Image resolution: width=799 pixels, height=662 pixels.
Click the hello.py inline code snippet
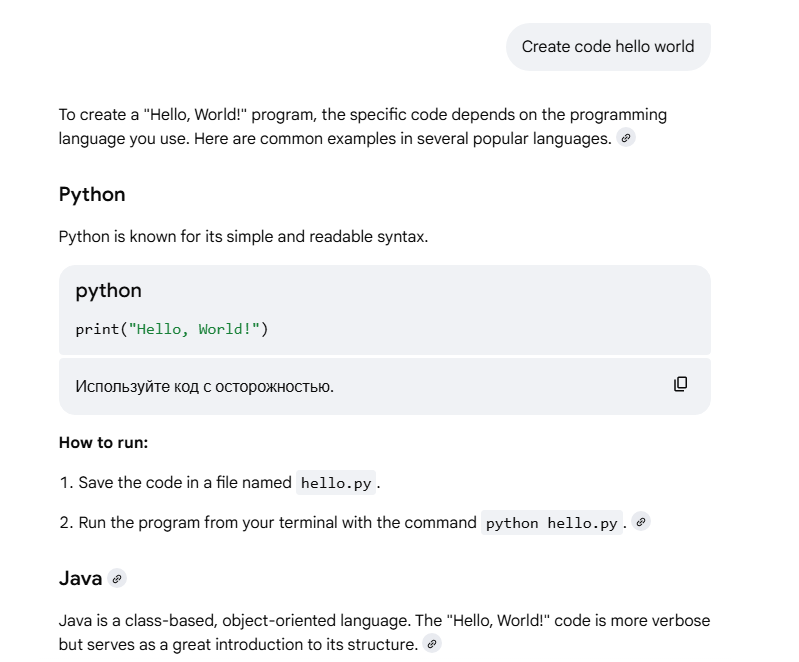pyautogui.click(x=336, y=483)
